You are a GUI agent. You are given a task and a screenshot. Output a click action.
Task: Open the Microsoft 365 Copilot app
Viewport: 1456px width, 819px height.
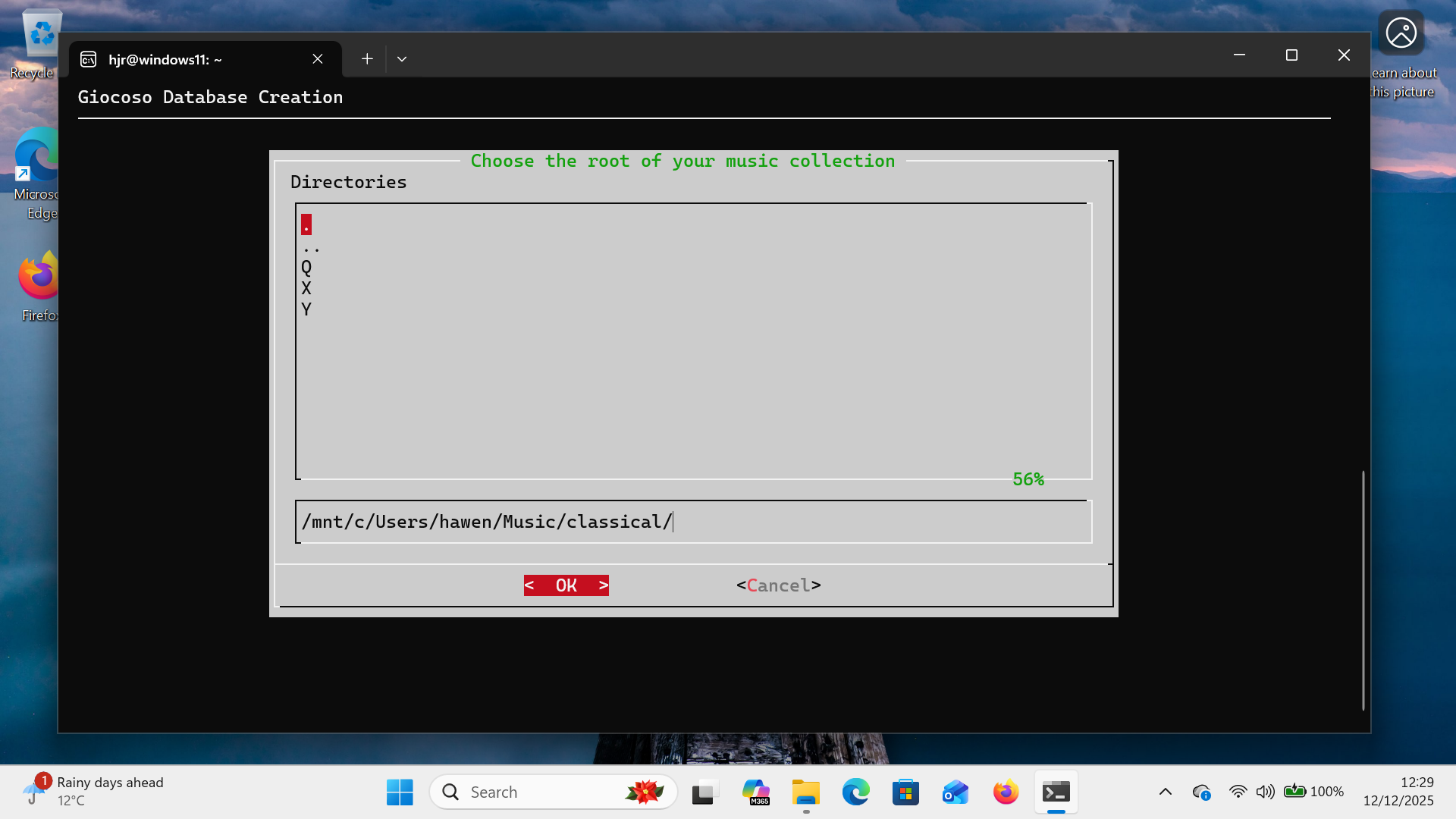[755, 791]
